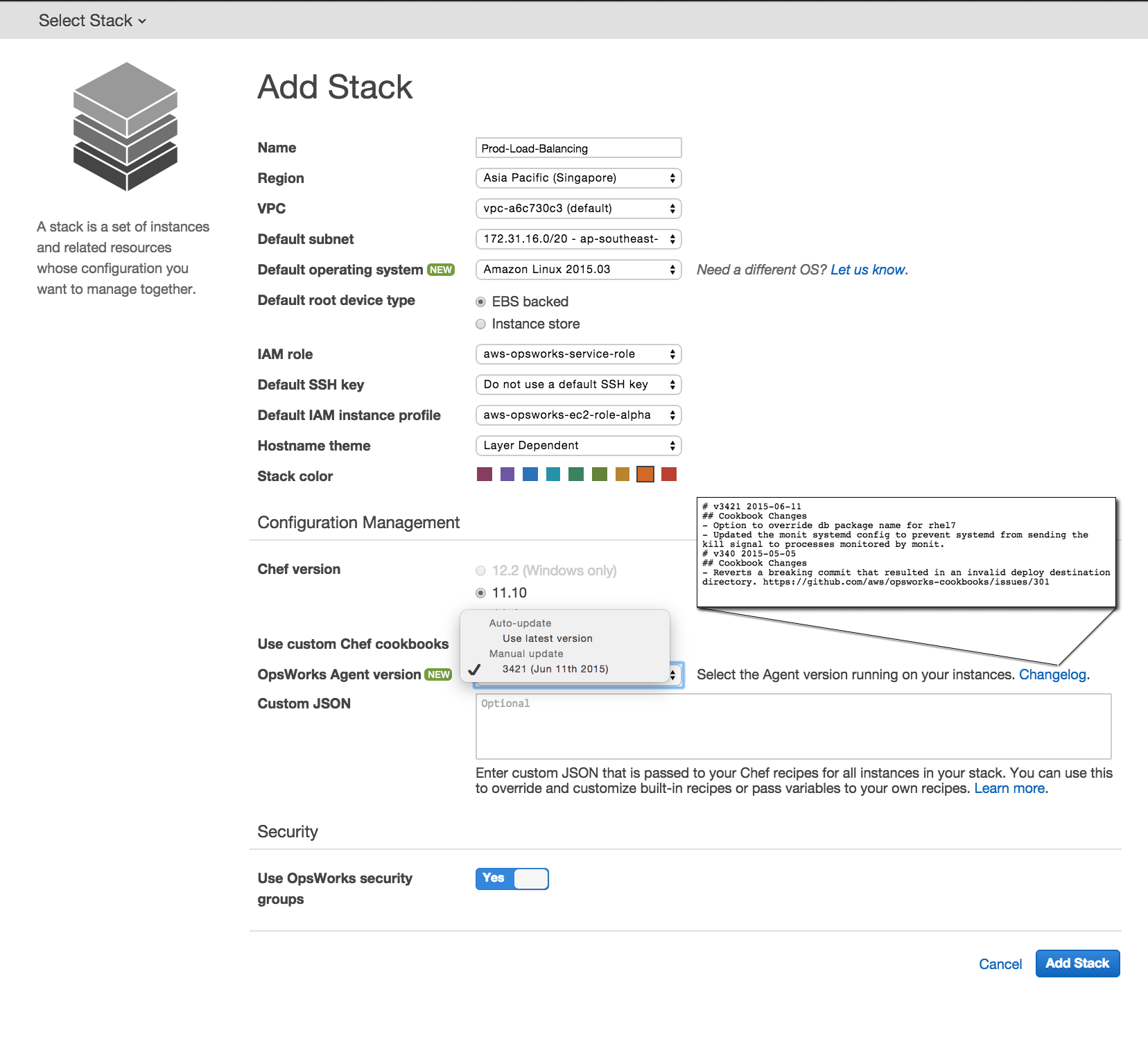Select EBS backed root device type
The image size is (1148, 1037).
pos(480,302)
